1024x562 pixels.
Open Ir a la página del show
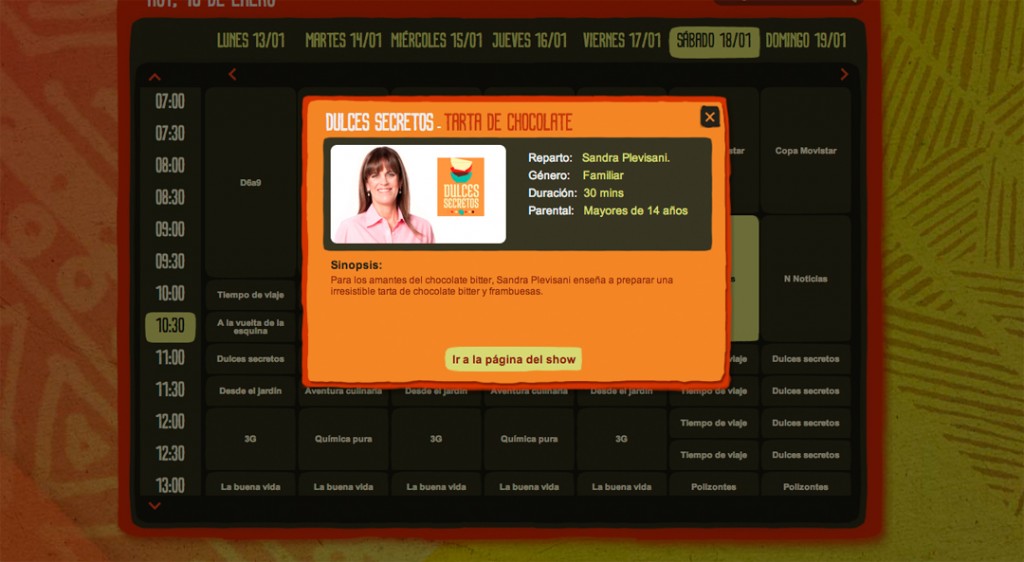point(513,359)
